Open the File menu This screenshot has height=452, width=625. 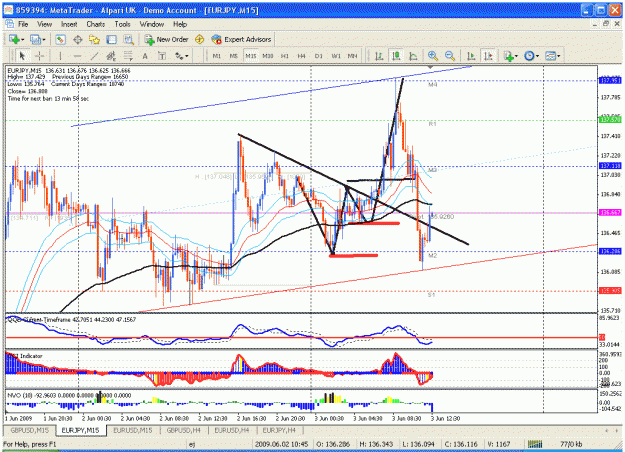23,24
